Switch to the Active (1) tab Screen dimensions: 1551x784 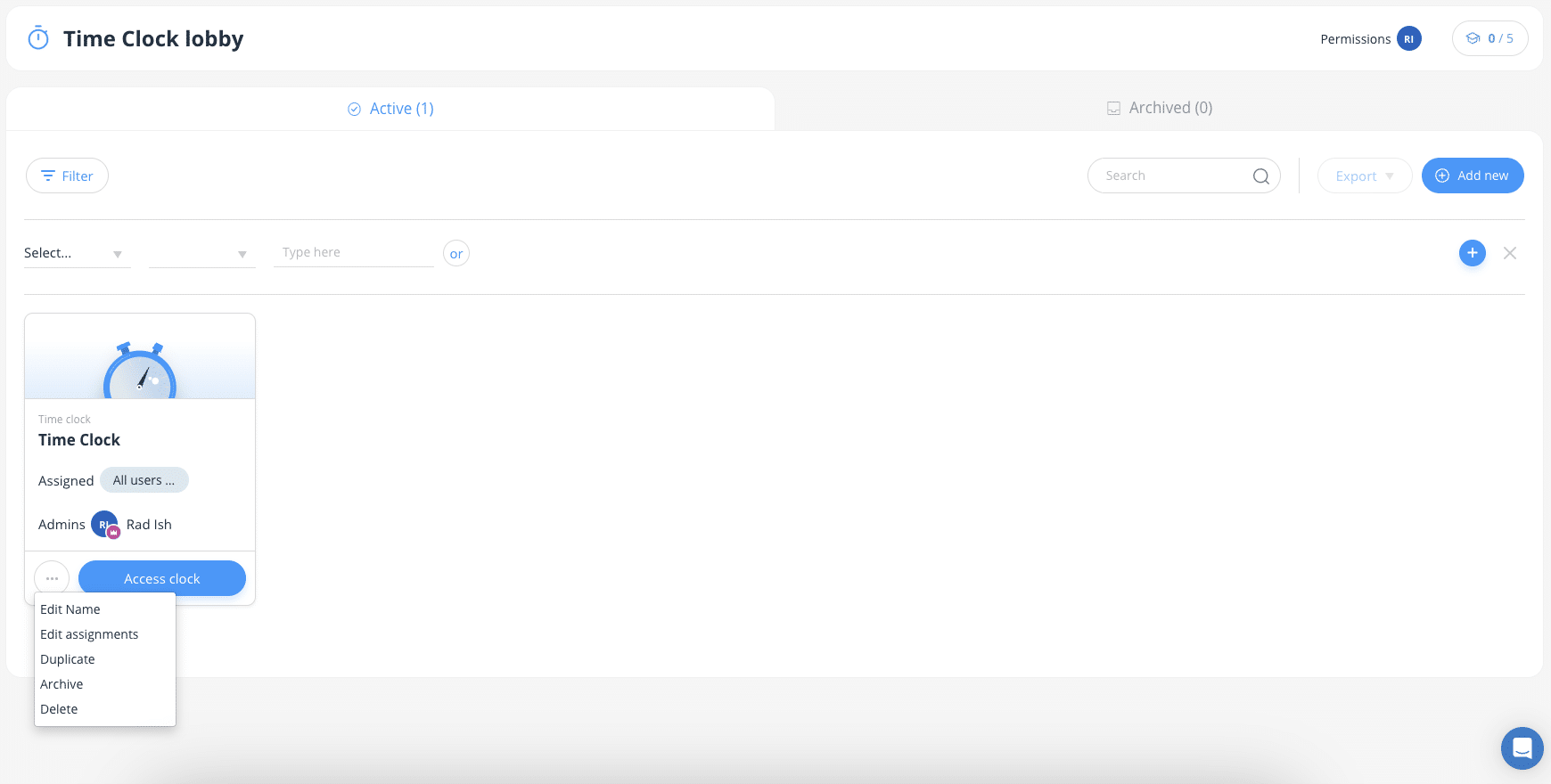click(x=390, y=109)
